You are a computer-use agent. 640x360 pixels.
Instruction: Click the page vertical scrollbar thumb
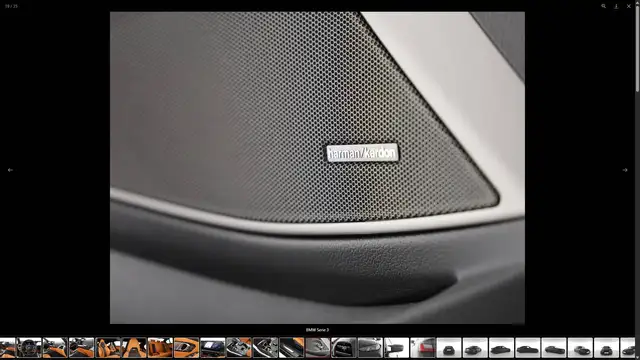637,48
